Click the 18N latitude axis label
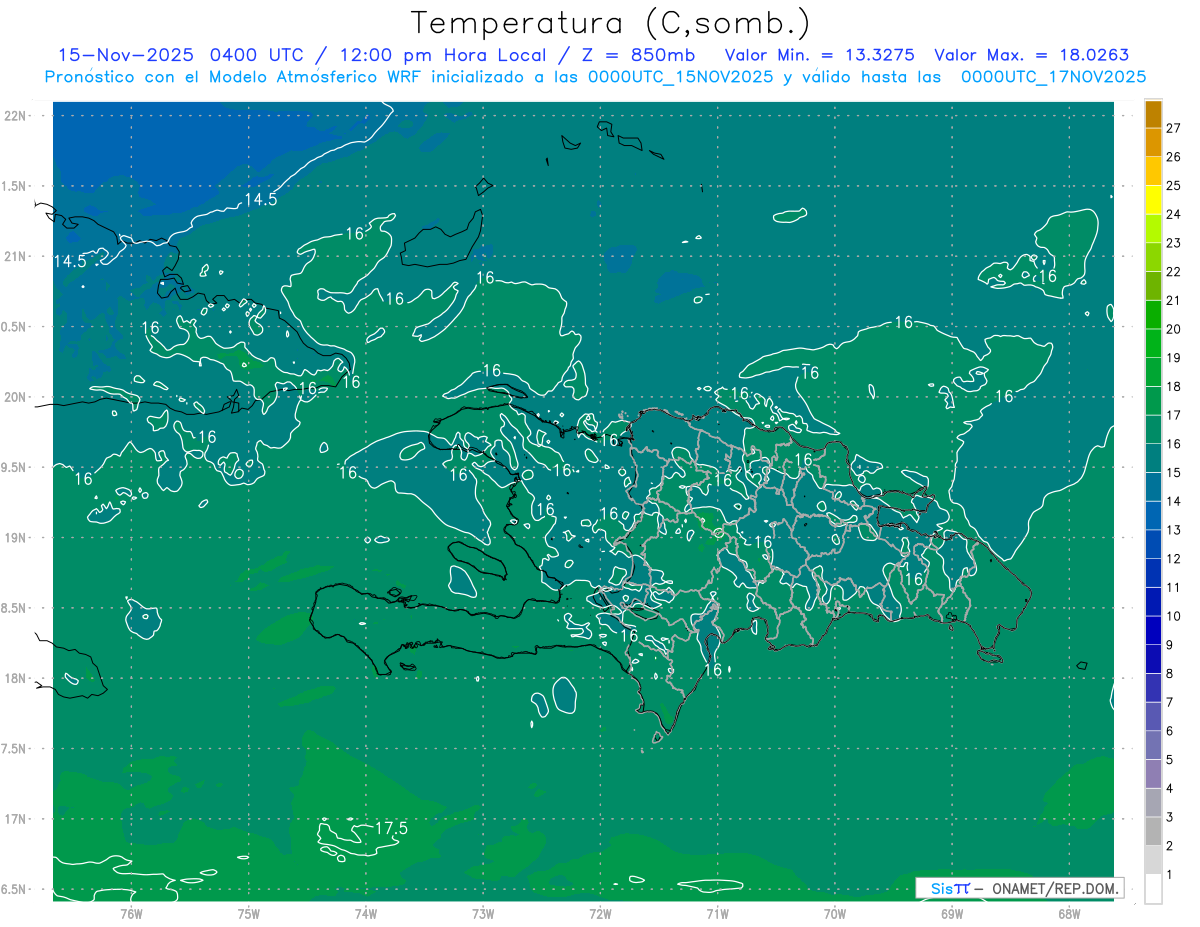The height and width of the screenshot is (927, 1200). pyautogui.click(x=15, y=678)
